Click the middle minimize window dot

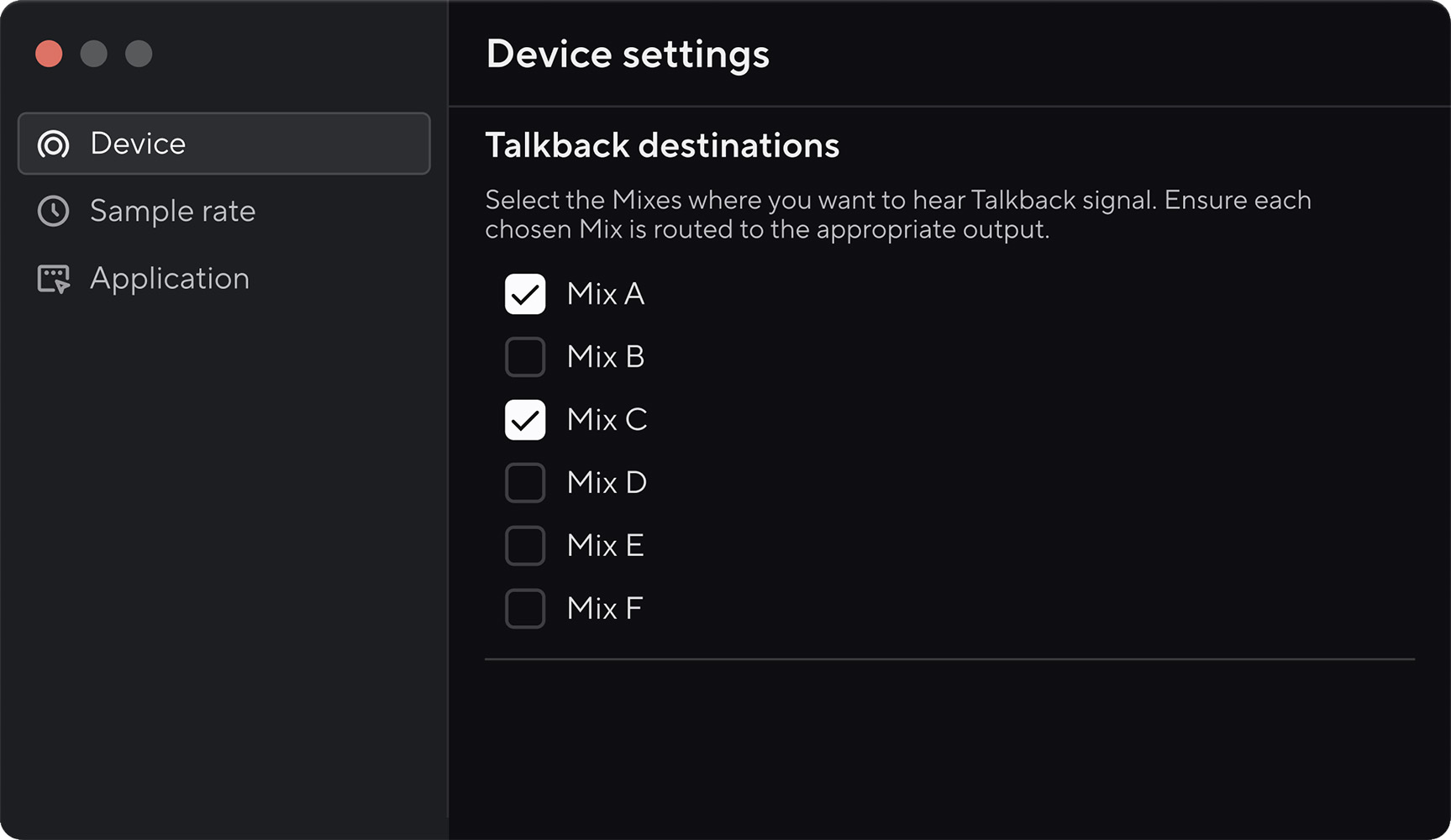click(93, 54)
